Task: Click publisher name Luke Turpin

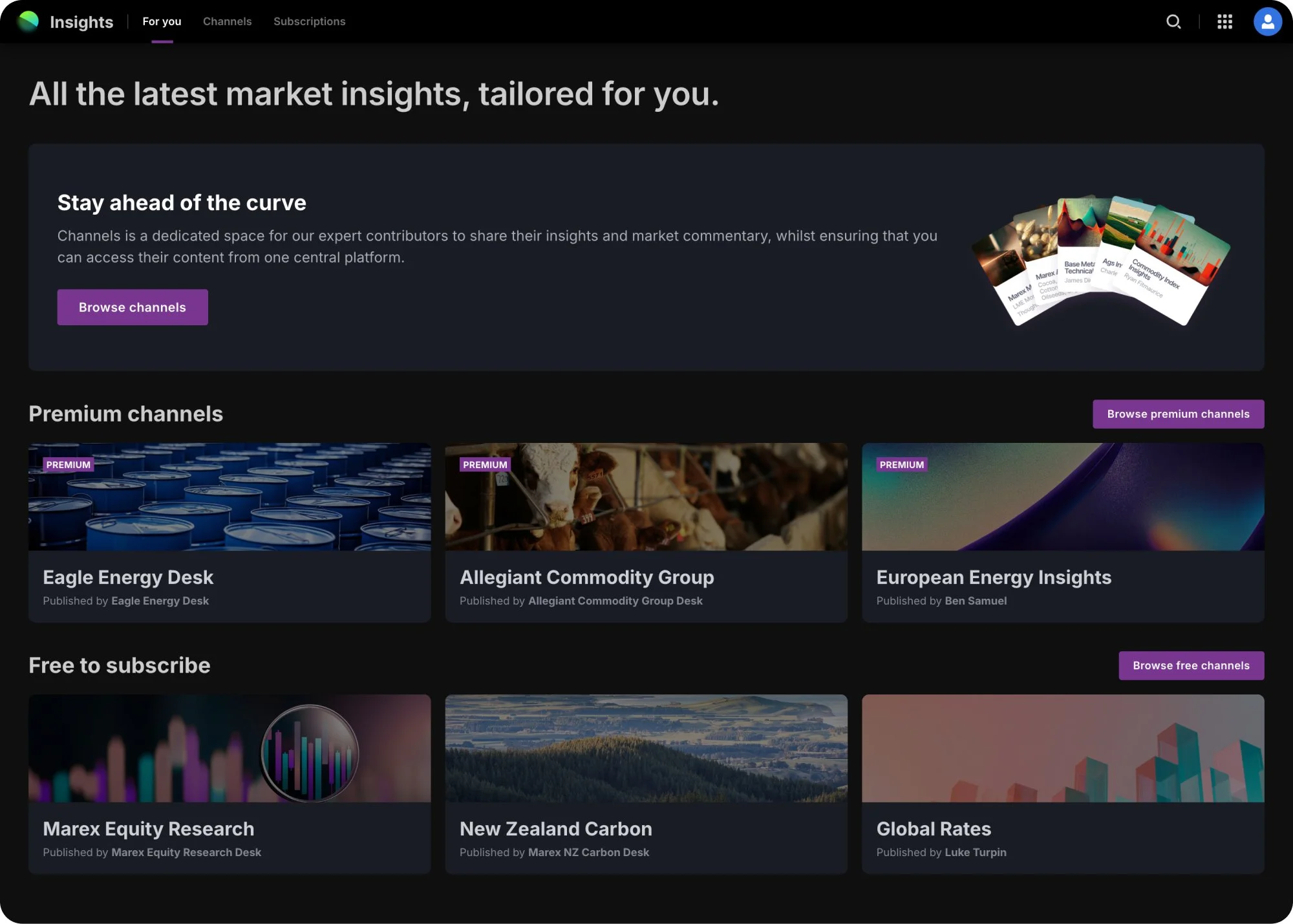Action: [x=976, y=852]
